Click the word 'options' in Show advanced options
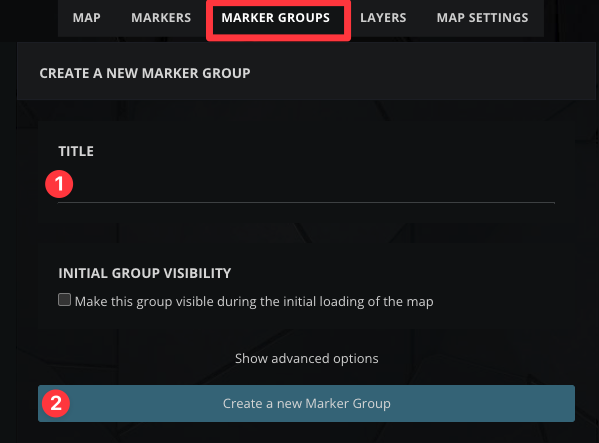The image size is (599, 443). (356, 359)
